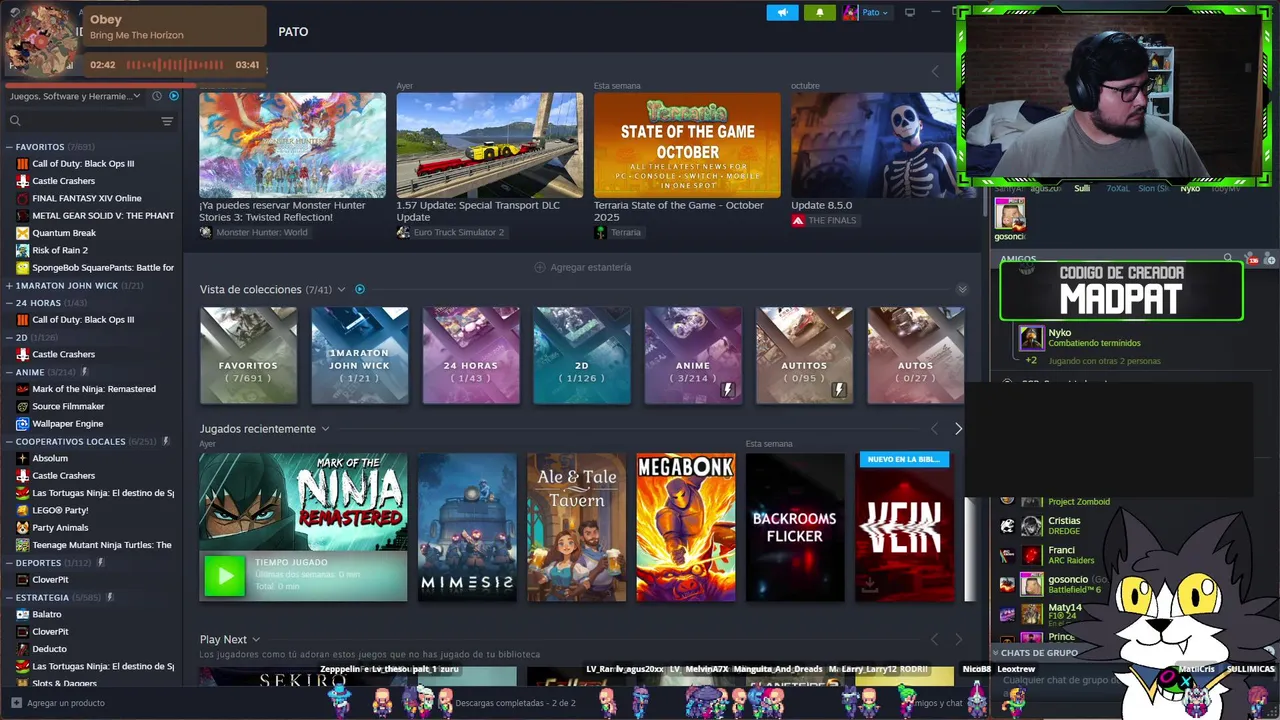1280x720 pixels.
Task: Click bolt icon next to DEPORTES header
Action: pyautogui.click(x=100, y=563)
